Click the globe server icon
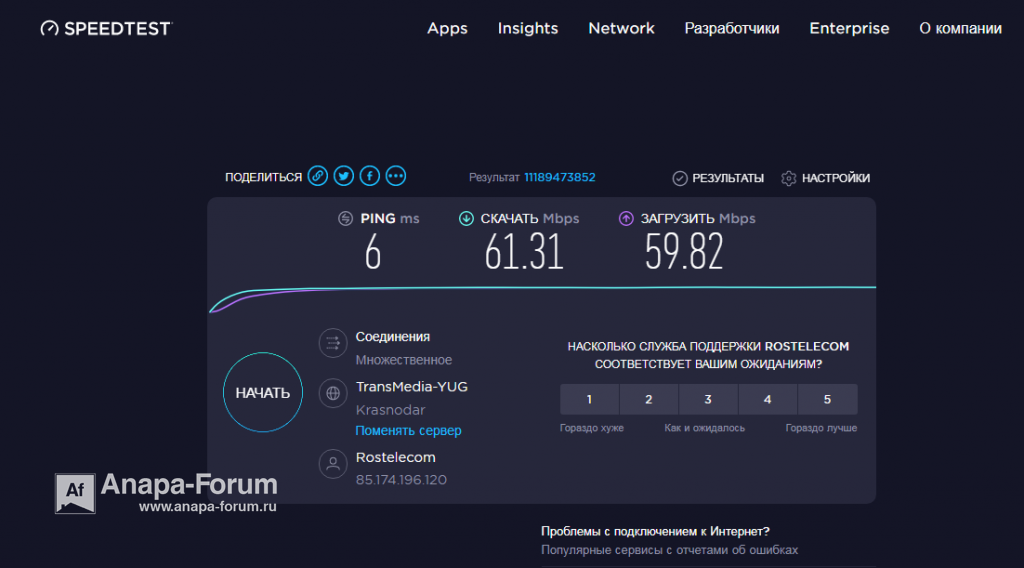The image size is (1024, 568). [333, 393]
